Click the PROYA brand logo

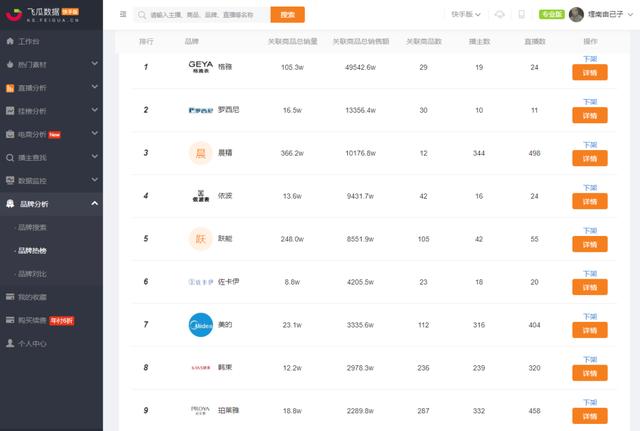click(200, 410)
